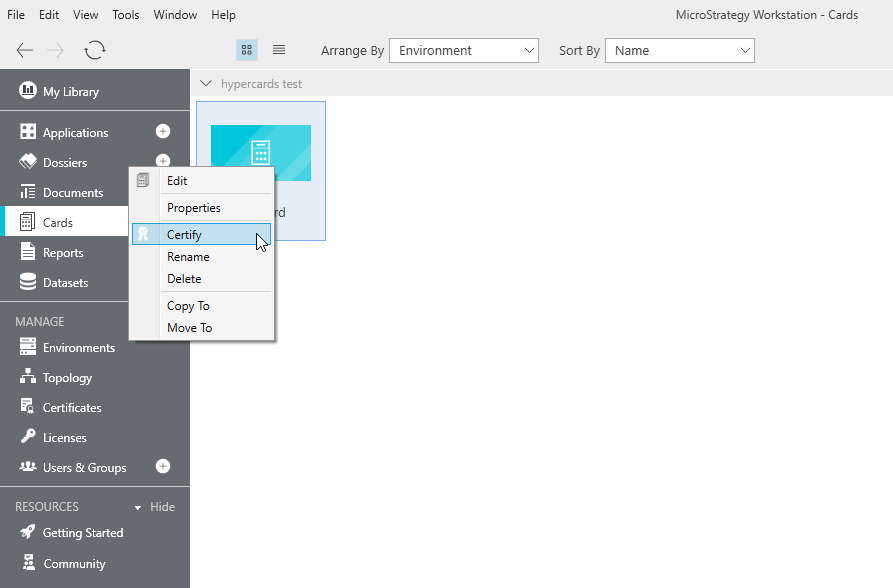Open My Library icon
The height and width of the screenshot is (588, 893).
[x=27, y=90]
